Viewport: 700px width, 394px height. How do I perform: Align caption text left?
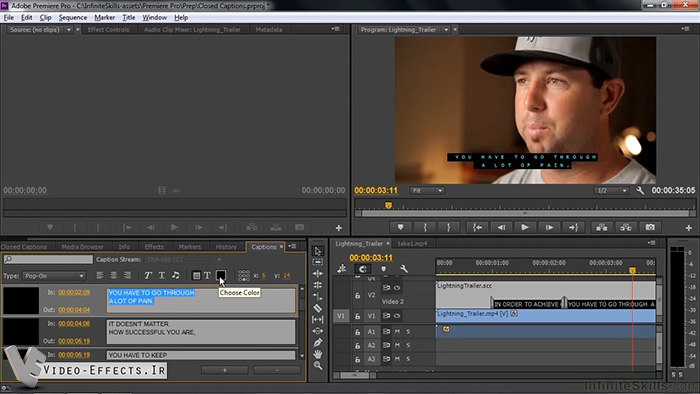tap(100, 275)
